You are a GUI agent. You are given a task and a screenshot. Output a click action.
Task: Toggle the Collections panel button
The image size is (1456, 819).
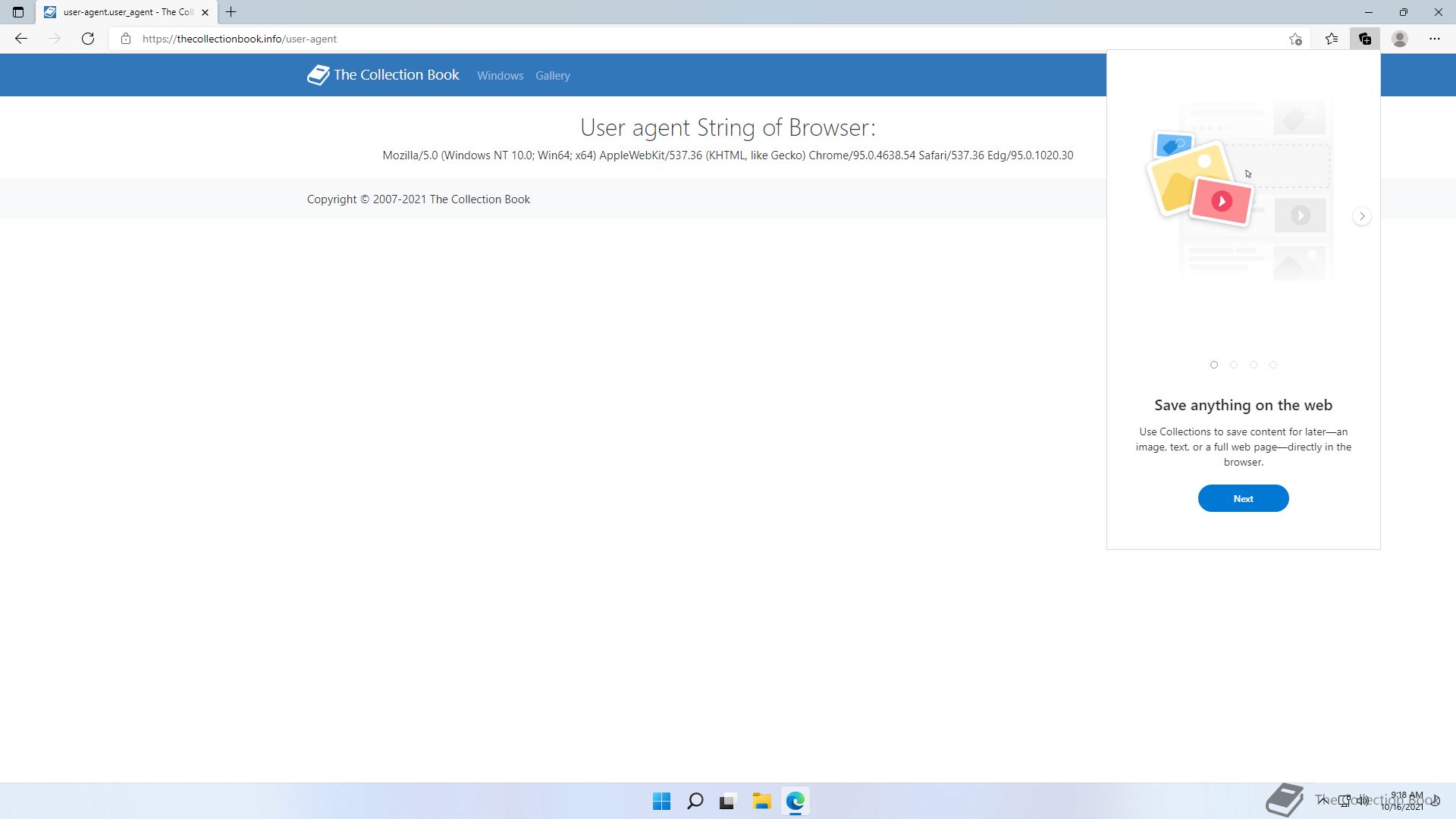click(1365, 39)
